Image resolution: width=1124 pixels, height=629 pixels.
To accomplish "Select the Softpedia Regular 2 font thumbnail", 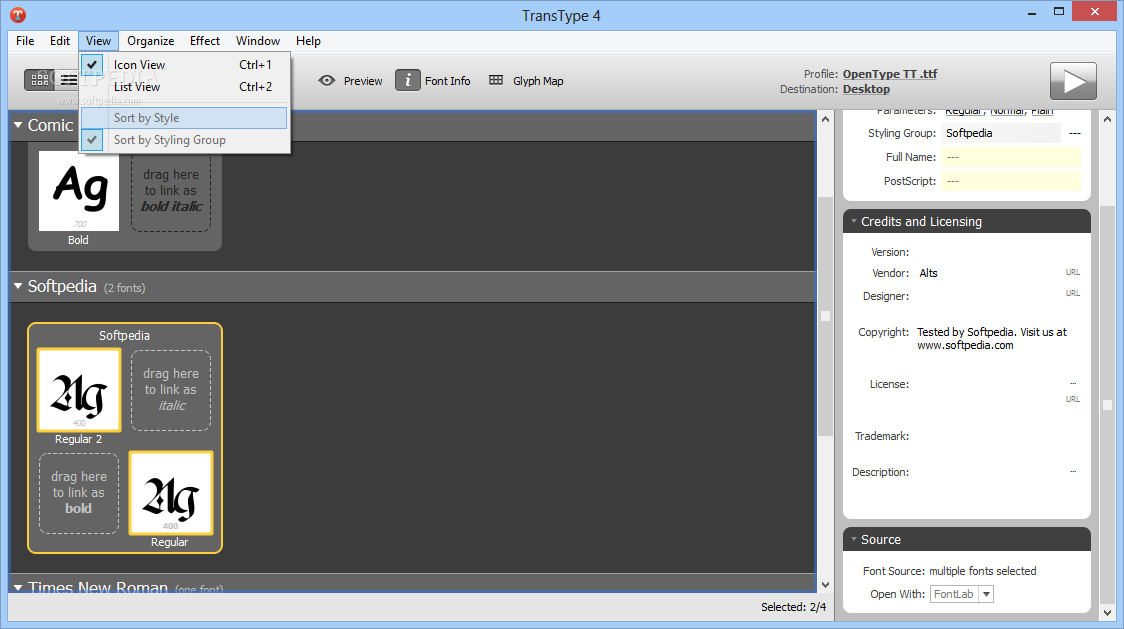I will (x=79, y=390).
